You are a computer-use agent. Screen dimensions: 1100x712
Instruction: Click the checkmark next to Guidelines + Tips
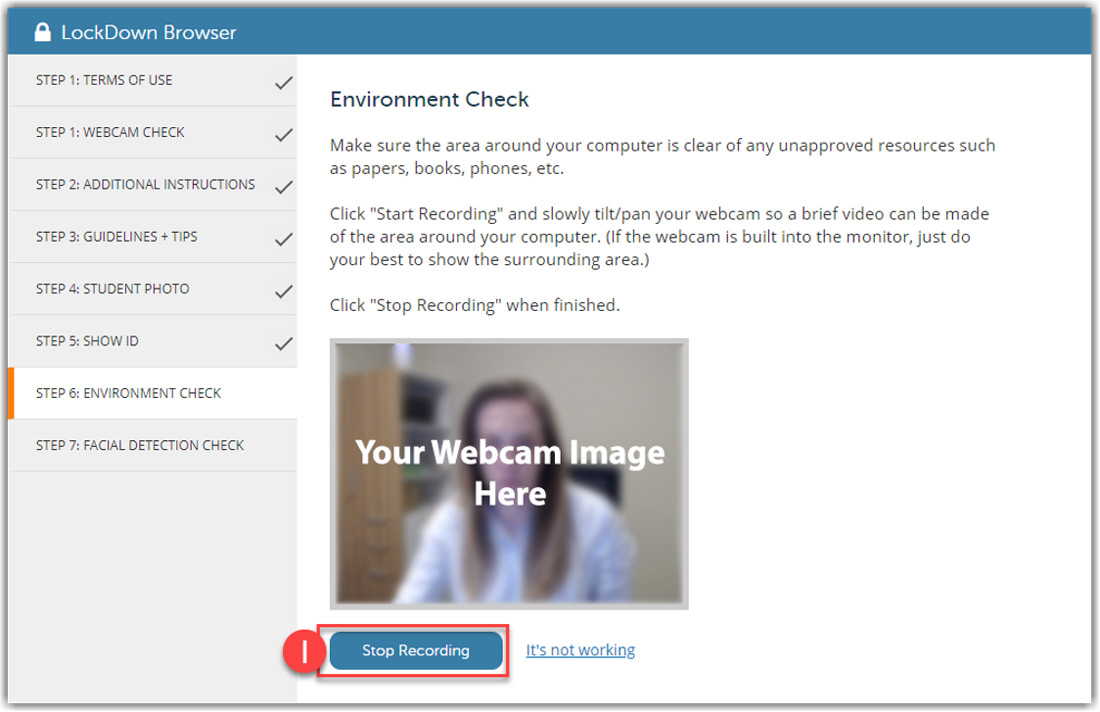(284, 239)
